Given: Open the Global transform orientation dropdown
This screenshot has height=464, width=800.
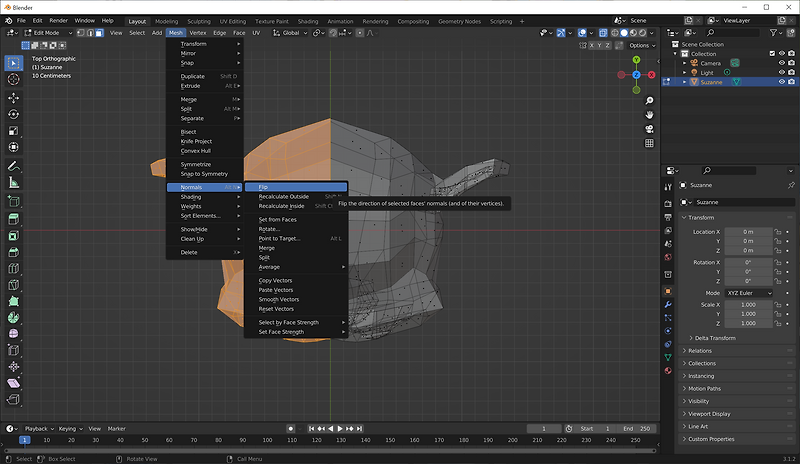Looking at the screenshot, I should point(291,33).
